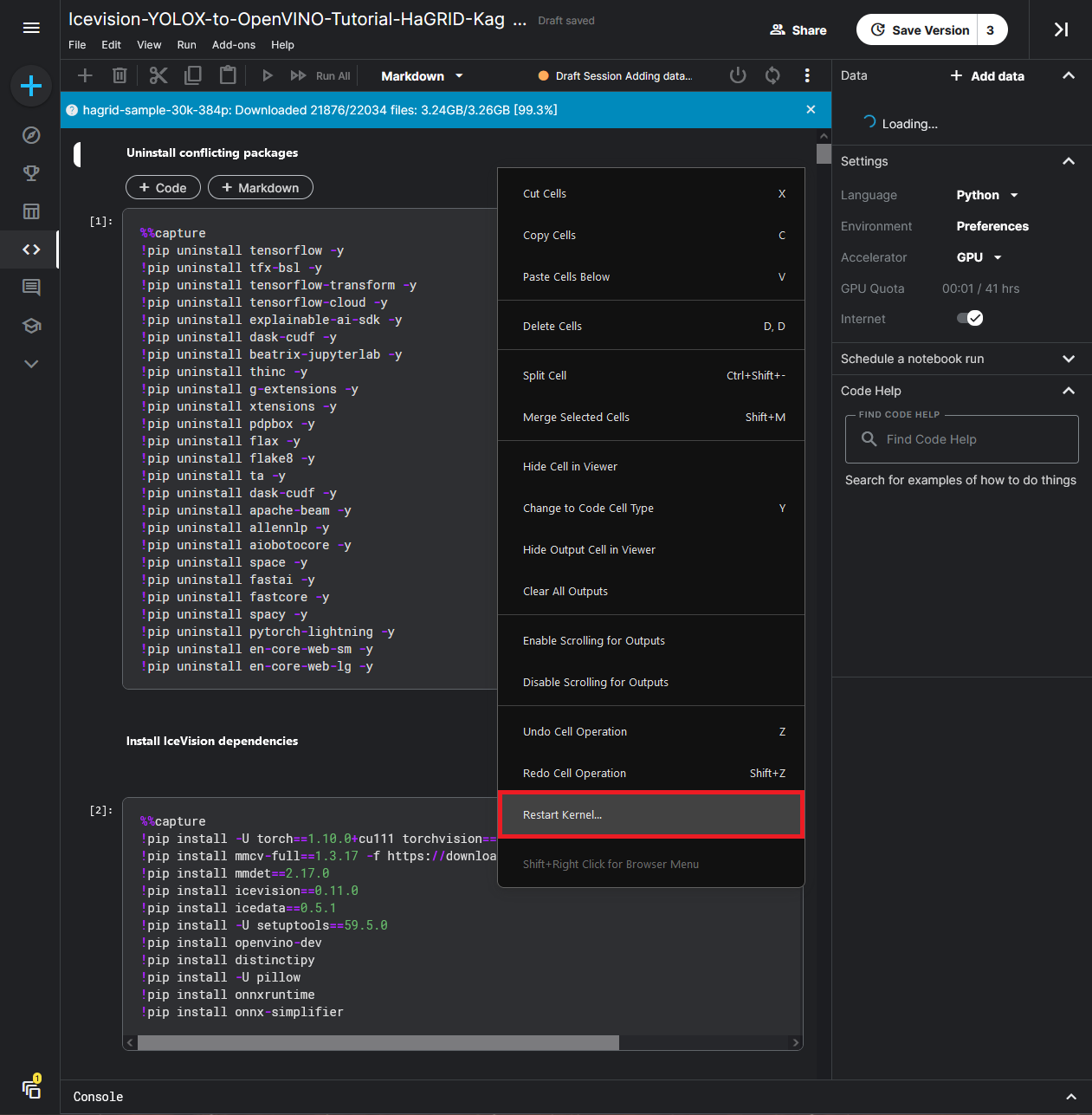
Task: Toggle the Internet switch off
Action: click(970, 319)
